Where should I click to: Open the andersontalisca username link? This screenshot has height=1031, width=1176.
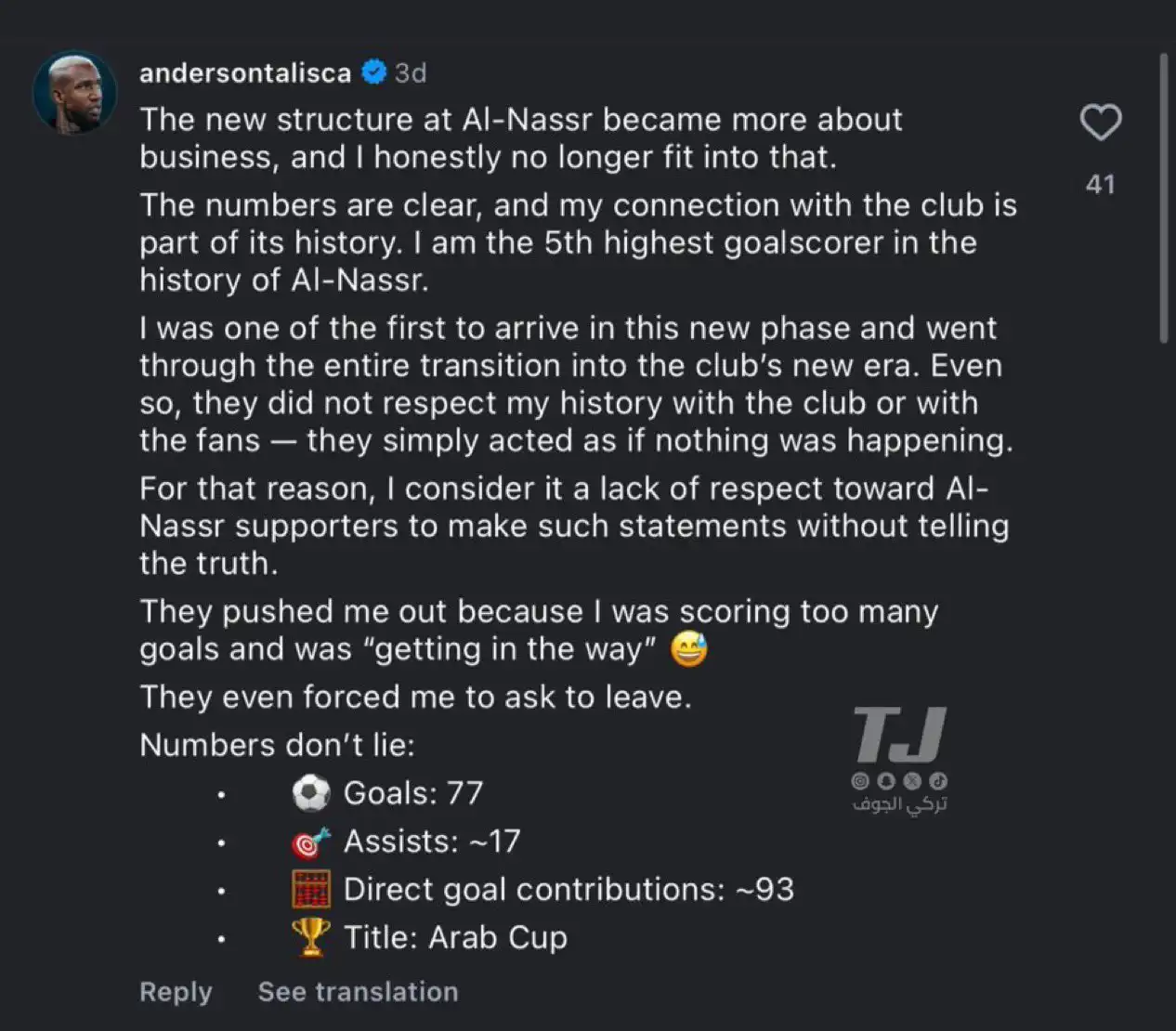point(245,72)
